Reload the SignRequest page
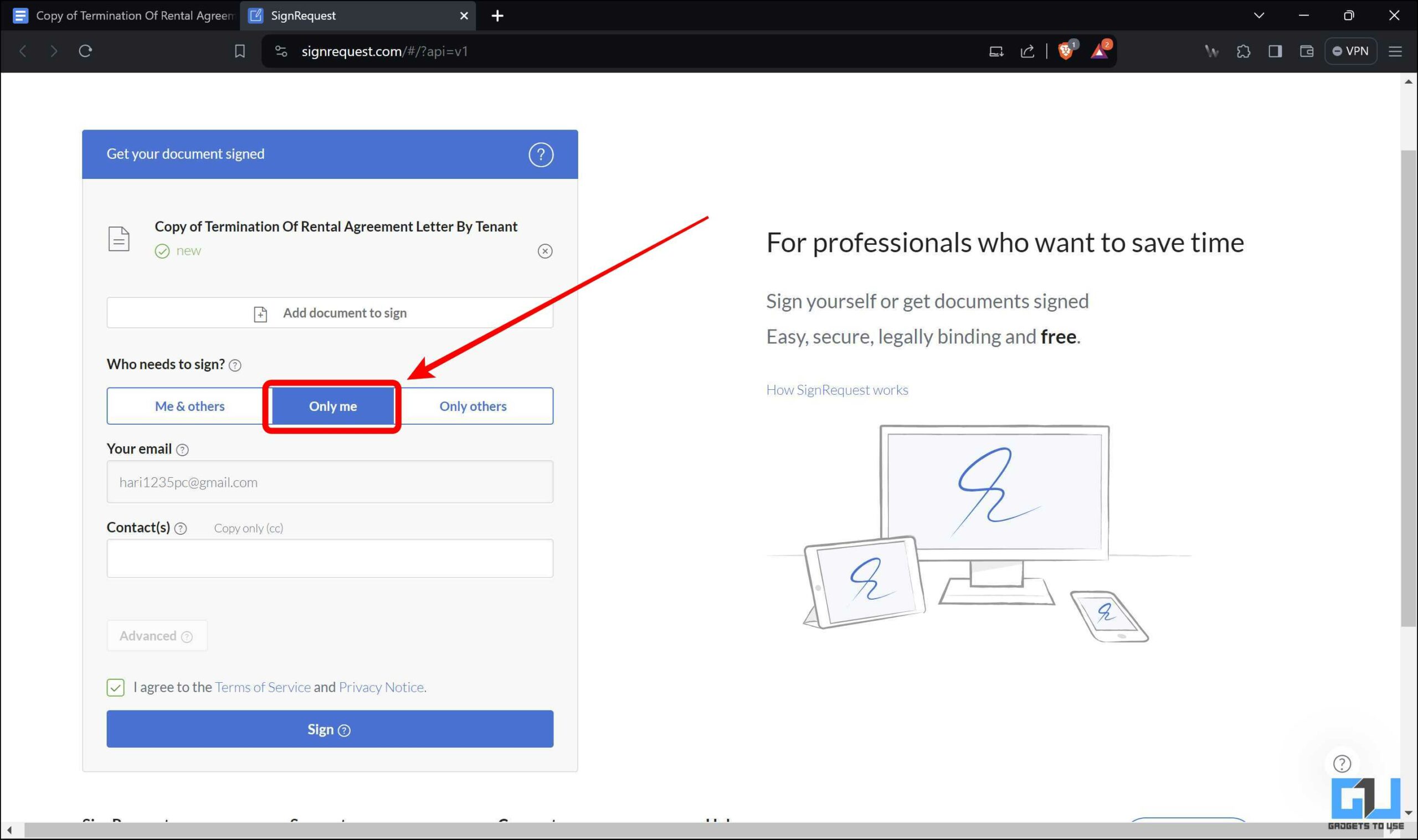This screenshot has width=1418, height=840. pos(85,51)
